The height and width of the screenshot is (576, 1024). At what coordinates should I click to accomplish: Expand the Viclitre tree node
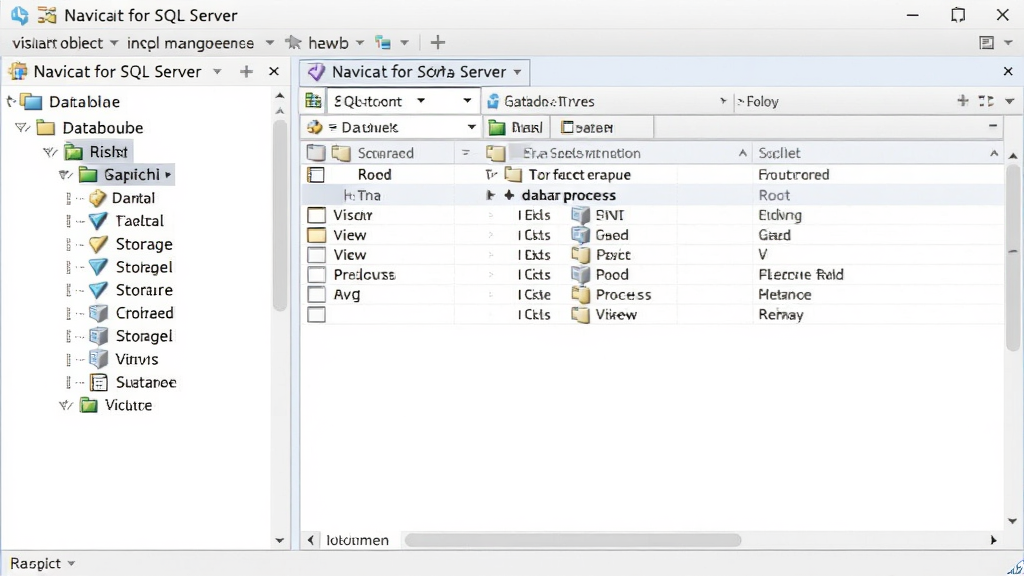tap(65, 406)
